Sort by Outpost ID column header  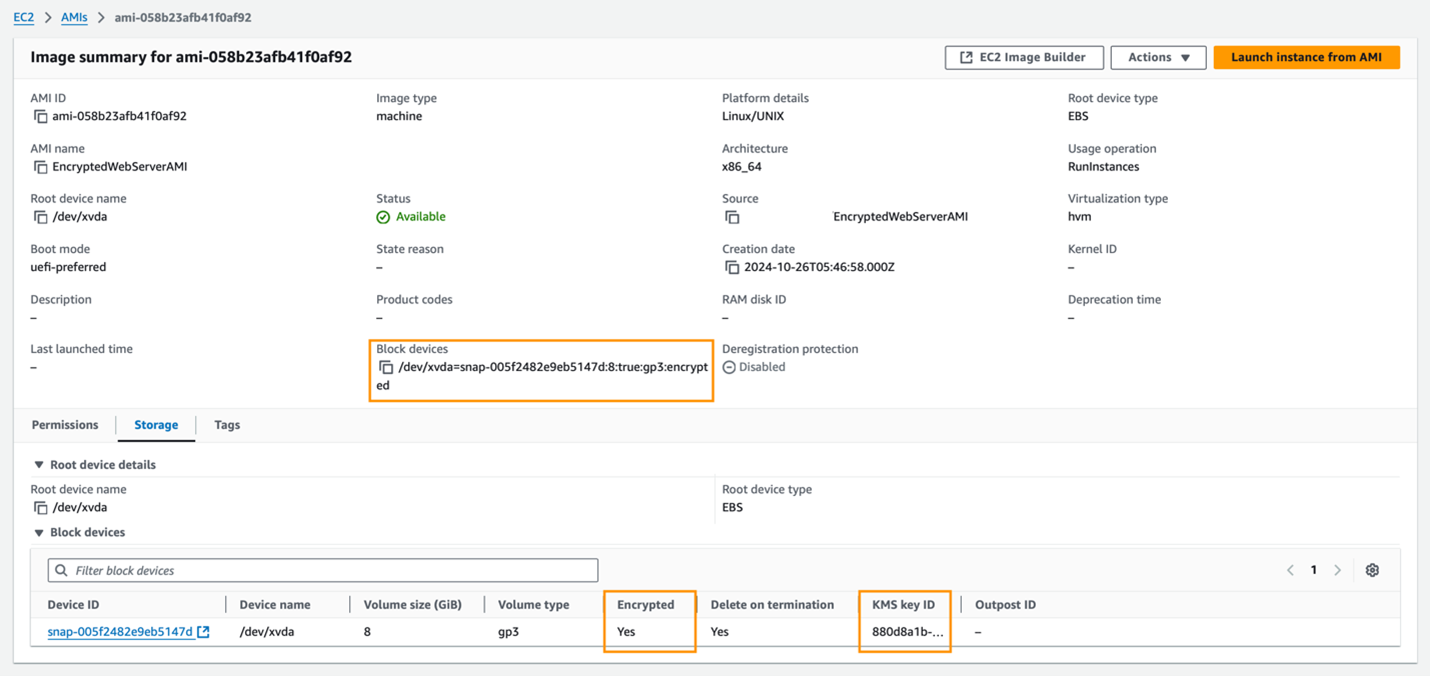1005,605
